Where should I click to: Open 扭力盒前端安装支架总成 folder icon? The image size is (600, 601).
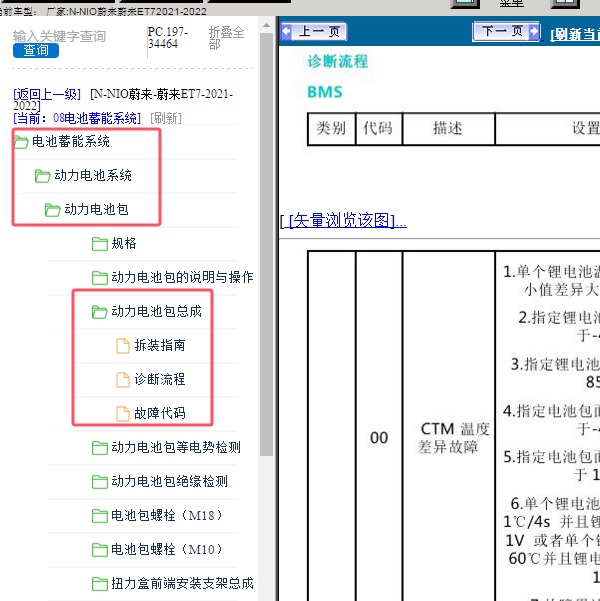[100, 584]
